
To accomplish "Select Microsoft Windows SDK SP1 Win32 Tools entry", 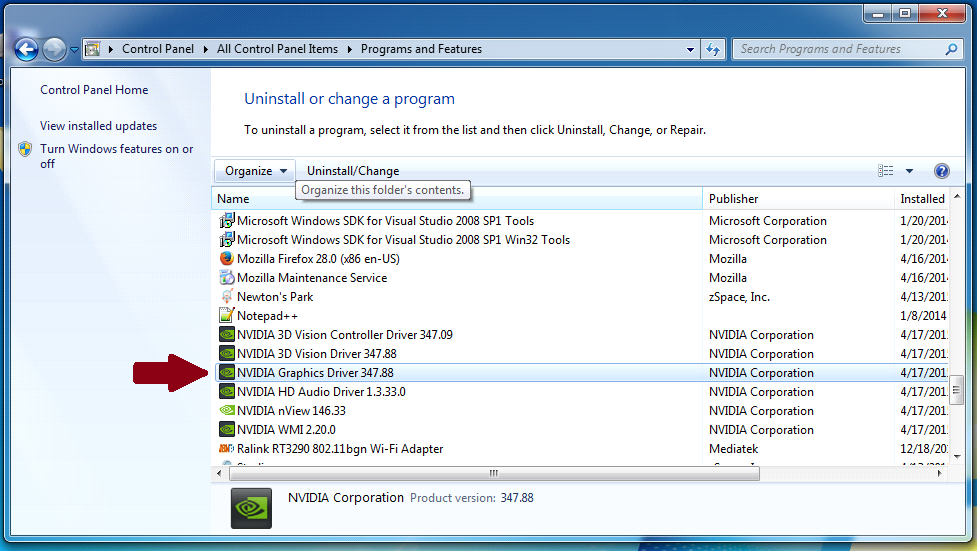I will (403, 239).
